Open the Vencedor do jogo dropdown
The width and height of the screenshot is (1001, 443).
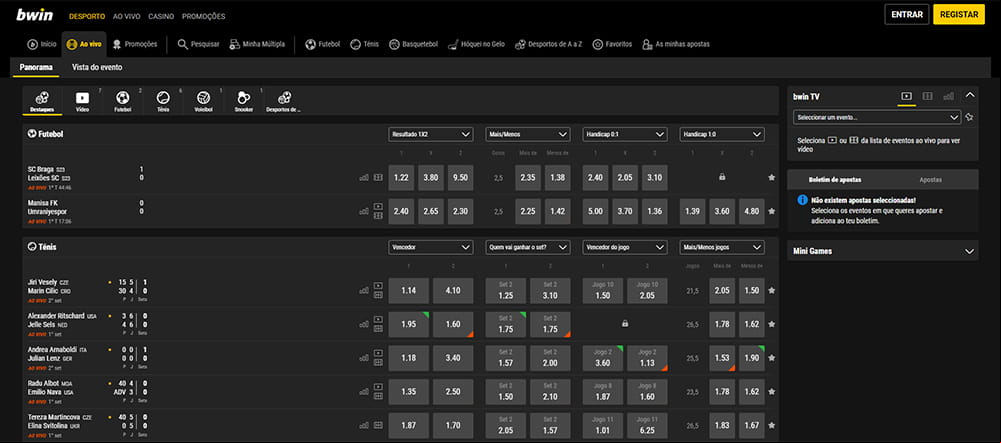tap(625, 247)
